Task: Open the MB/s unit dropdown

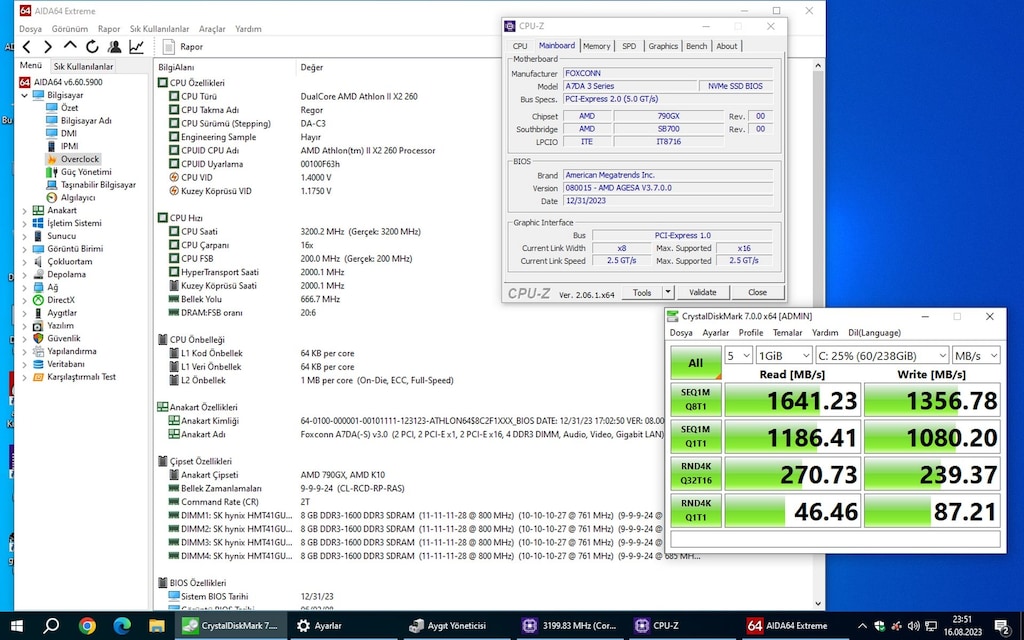Action: click(x=976, y=355)
